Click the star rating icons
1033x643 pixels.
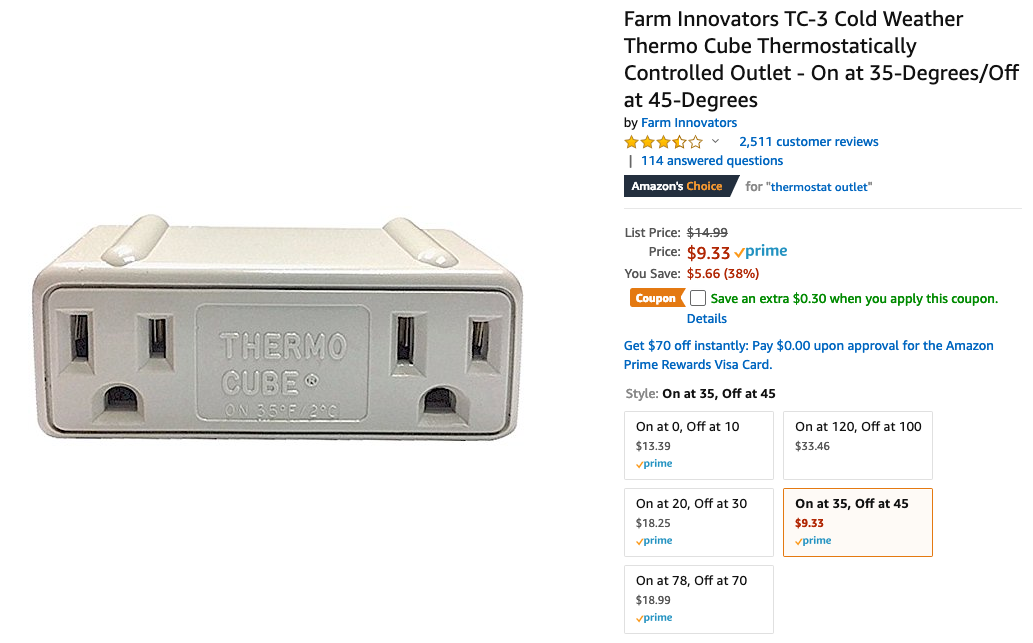(663, 142)
